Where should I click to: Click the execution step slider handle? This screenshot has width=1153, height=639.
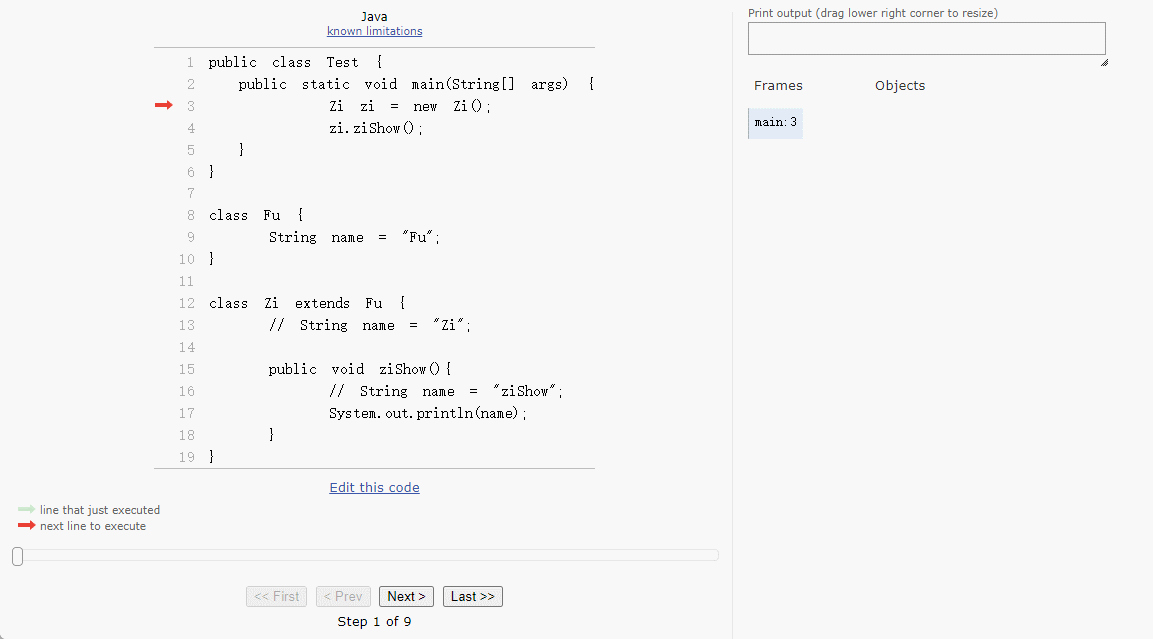(x=17, y=556)
